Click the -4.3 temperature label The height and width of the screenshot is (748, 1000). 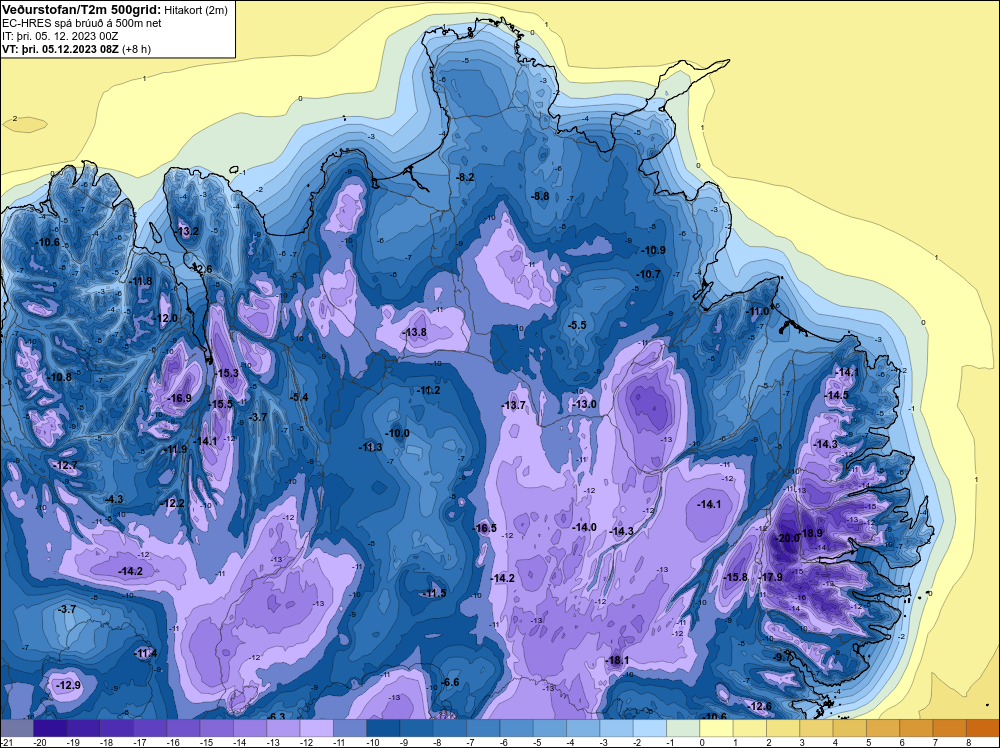[115, 499]
